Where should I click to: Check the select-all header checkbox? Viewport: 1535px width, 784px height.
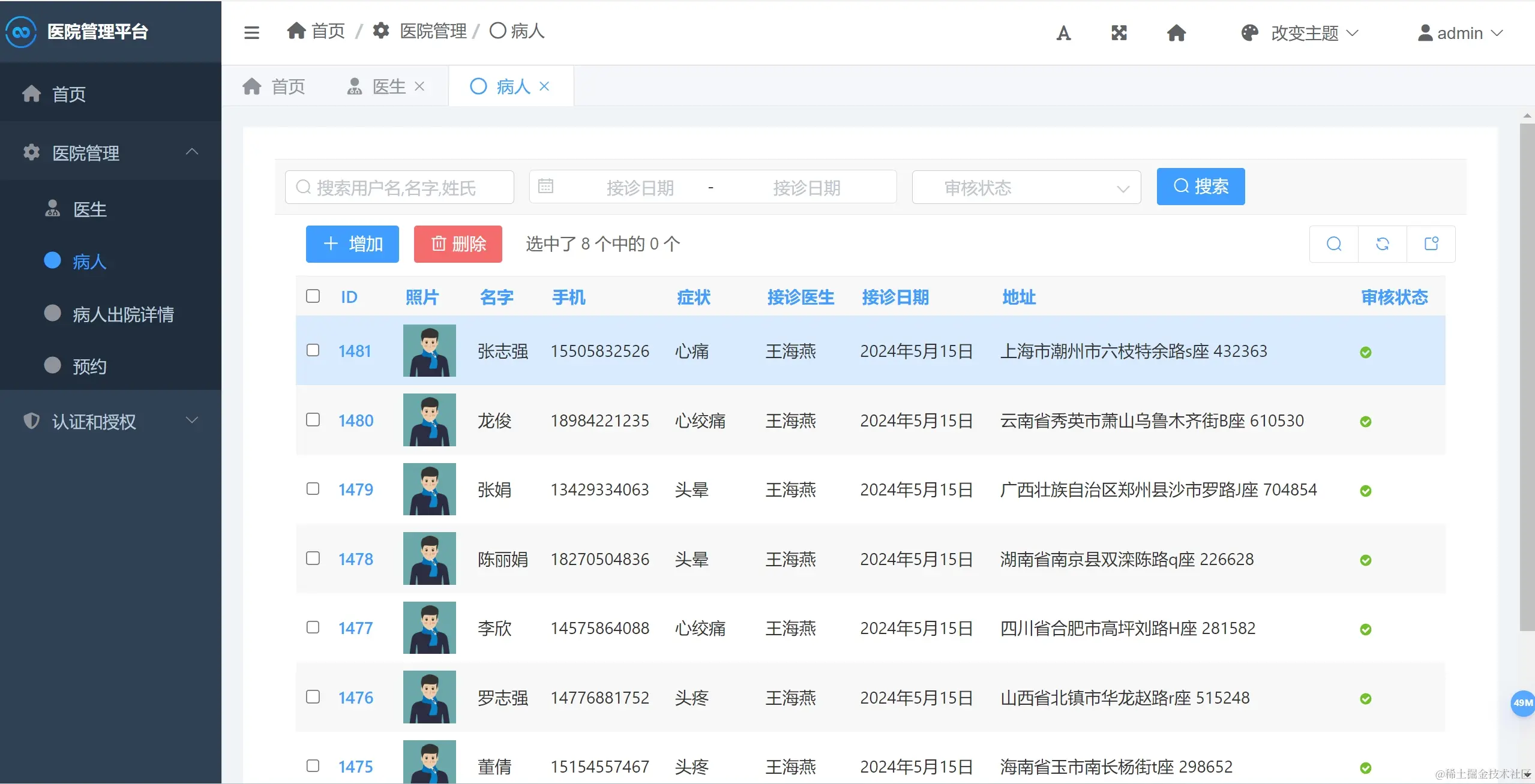click(313, 296)
